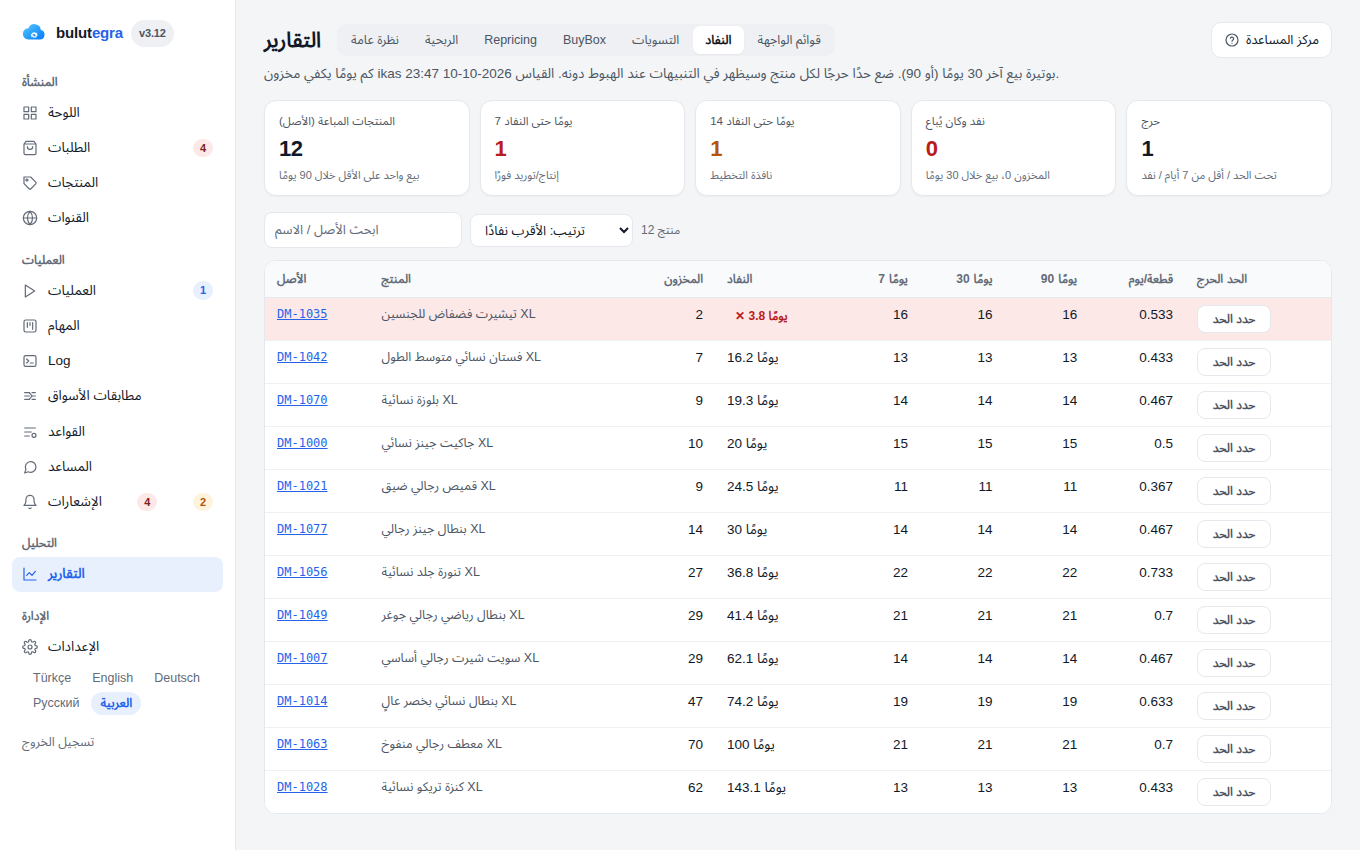
Task: Switch language to English
Action: click(x=113, y=678)
